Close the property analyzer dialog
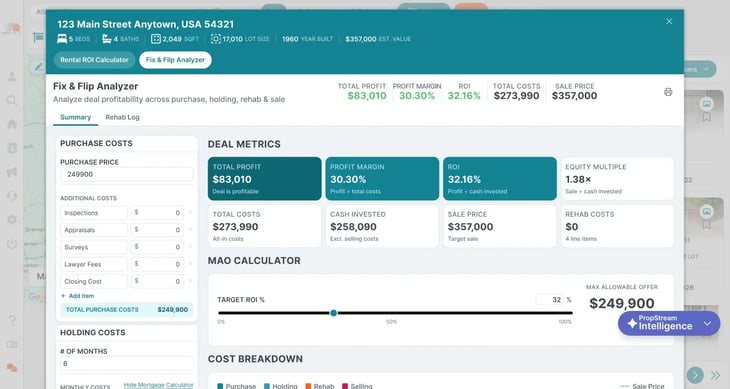 669,21
